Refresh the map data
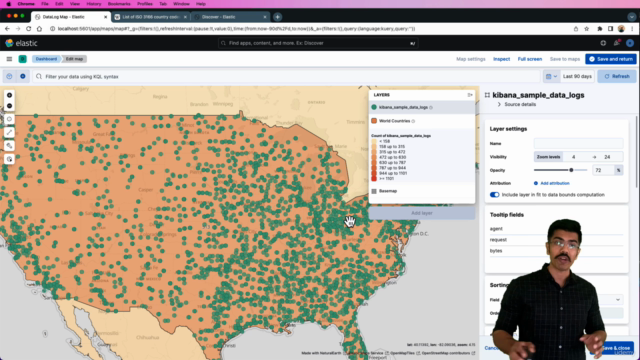 click(x=617, y=76)
